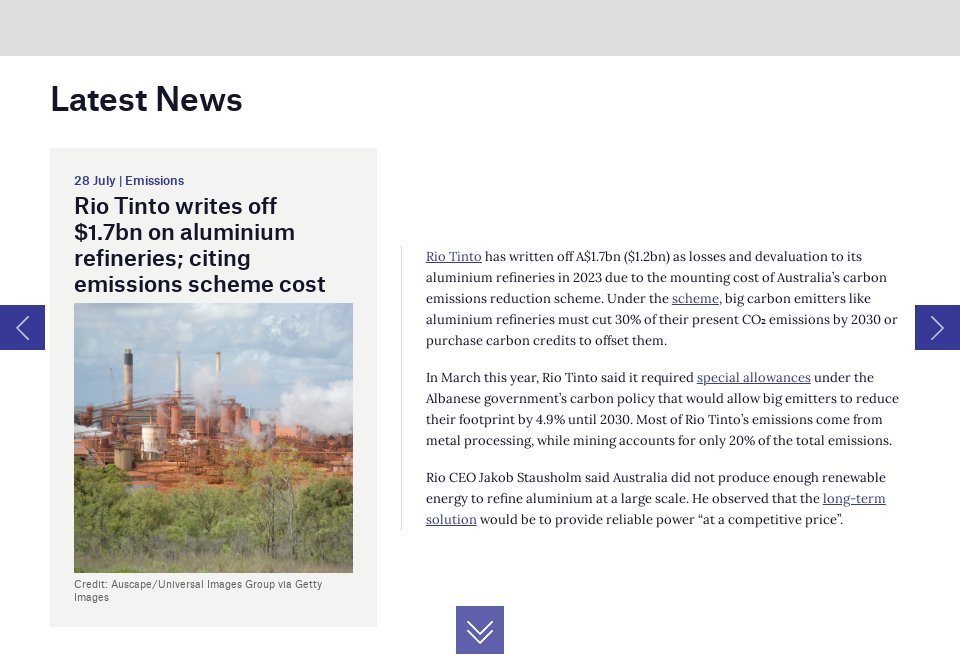960x655 pixels.
Task: Select the Emissions category label
Action: pos(154,181)
